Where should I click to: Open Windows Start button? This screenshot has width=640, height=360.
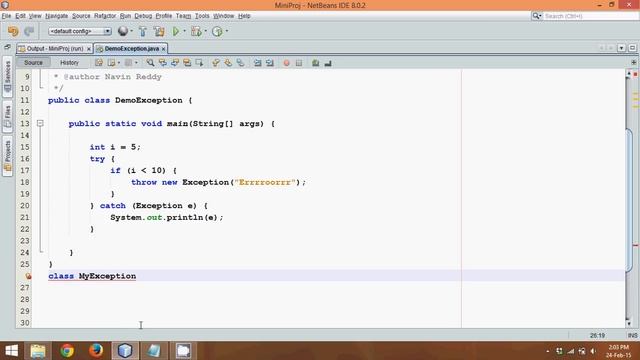point(11,351)
